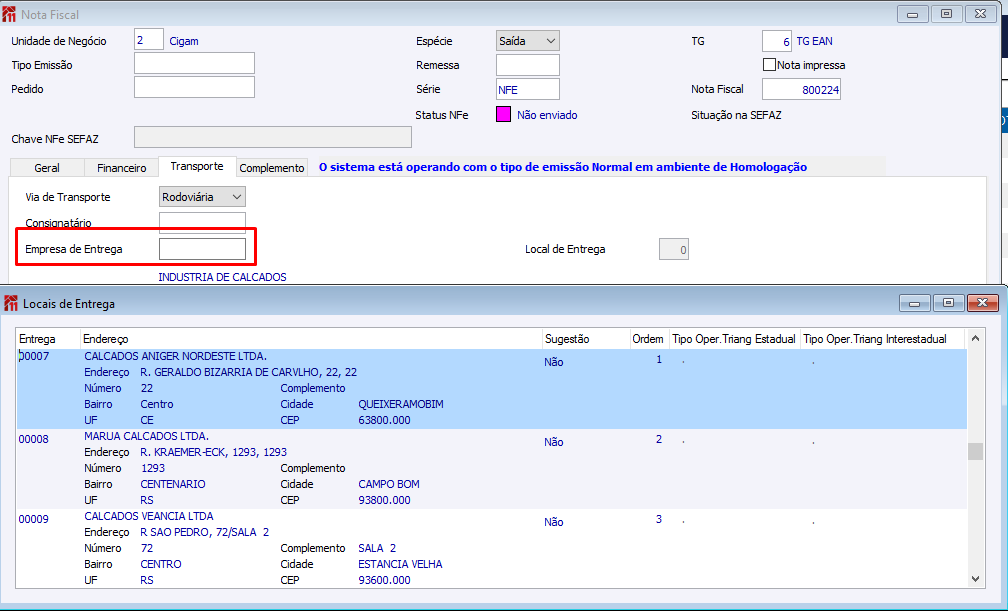
Task: Click the QUEIXERAMOBIM city value
Action: click(400, 405)
